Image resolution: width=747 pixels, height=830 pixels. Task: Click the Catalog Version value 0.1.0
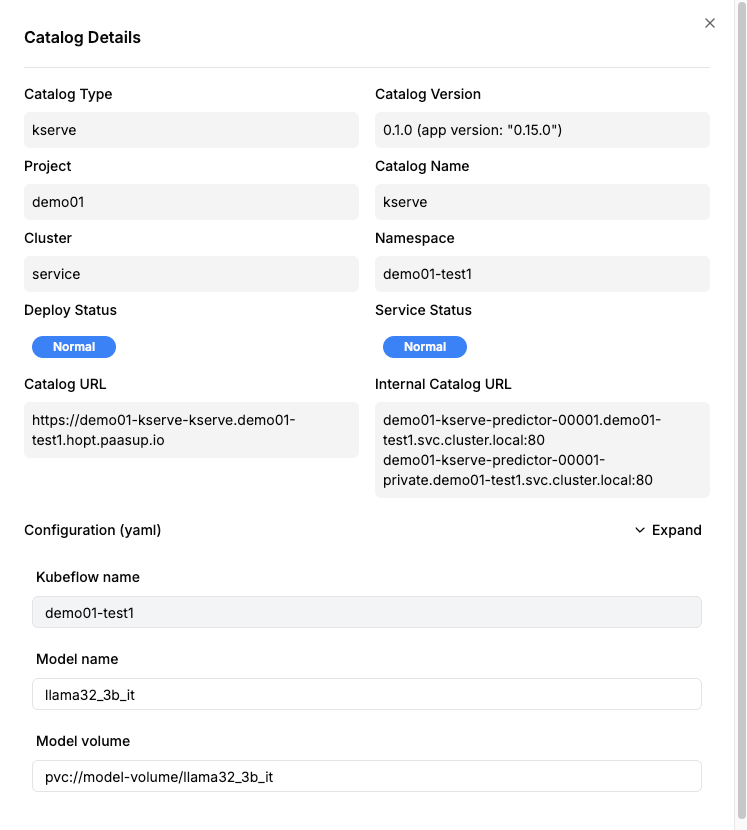click(x=542, y=130)
